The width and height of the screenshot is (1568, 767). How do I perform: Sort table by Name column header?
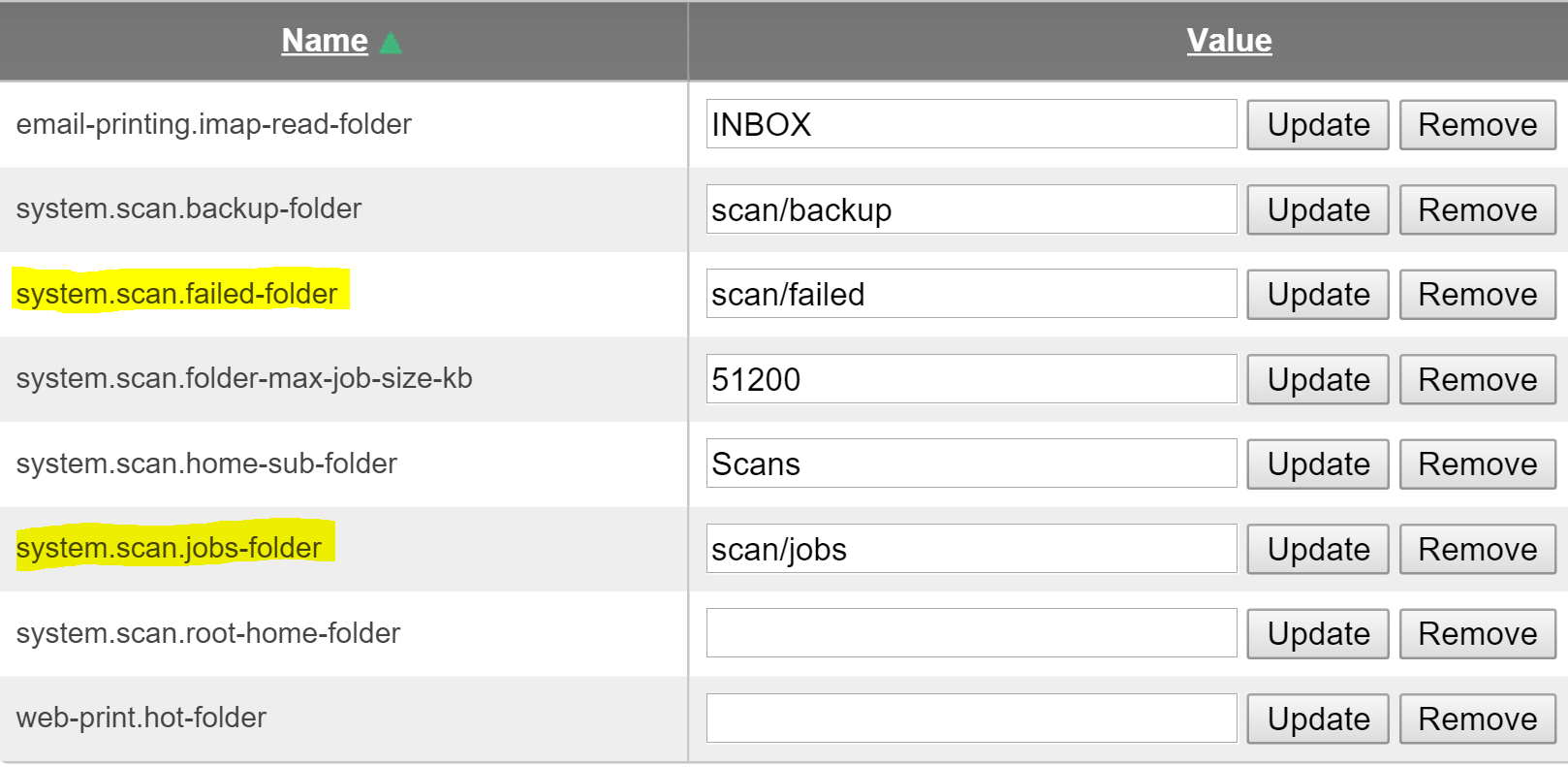(325, 41)
